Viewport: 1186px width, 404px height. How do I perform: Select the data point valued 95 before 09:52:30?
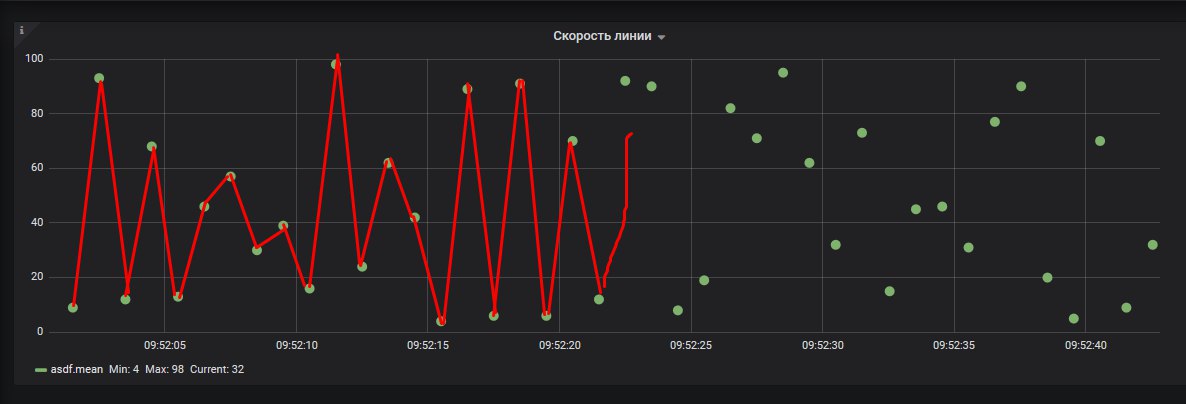pyautogui.click(x=783, y=73)
